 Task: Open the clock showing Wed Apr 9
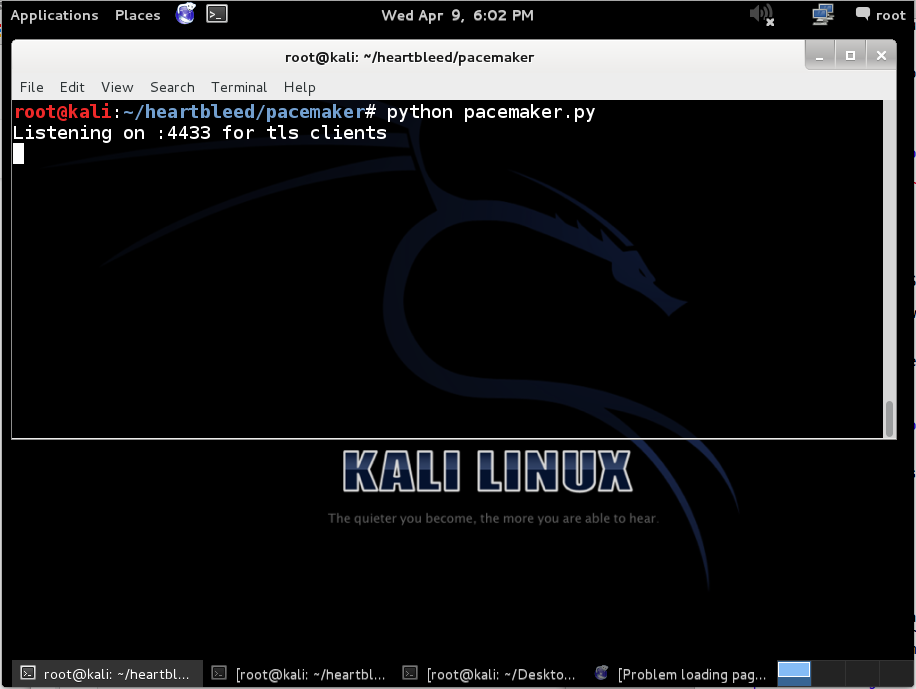[457, 15]
